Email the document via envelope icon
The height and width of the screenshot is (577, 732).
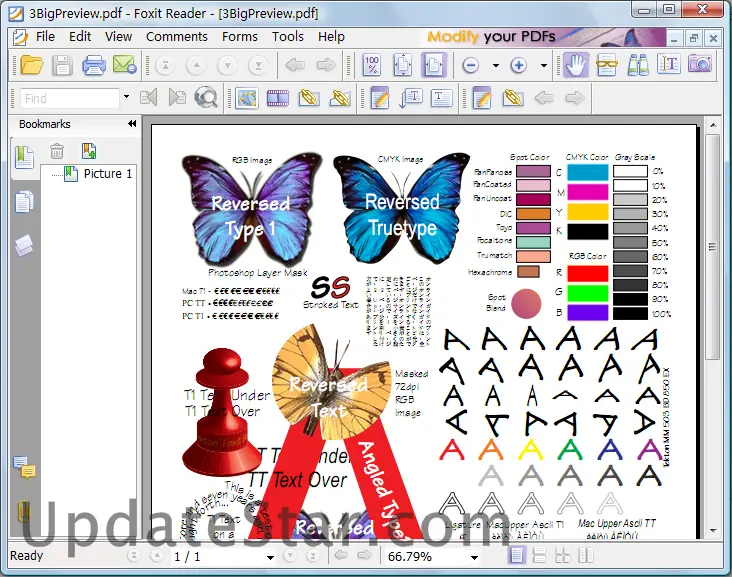[x=124, y=65]
